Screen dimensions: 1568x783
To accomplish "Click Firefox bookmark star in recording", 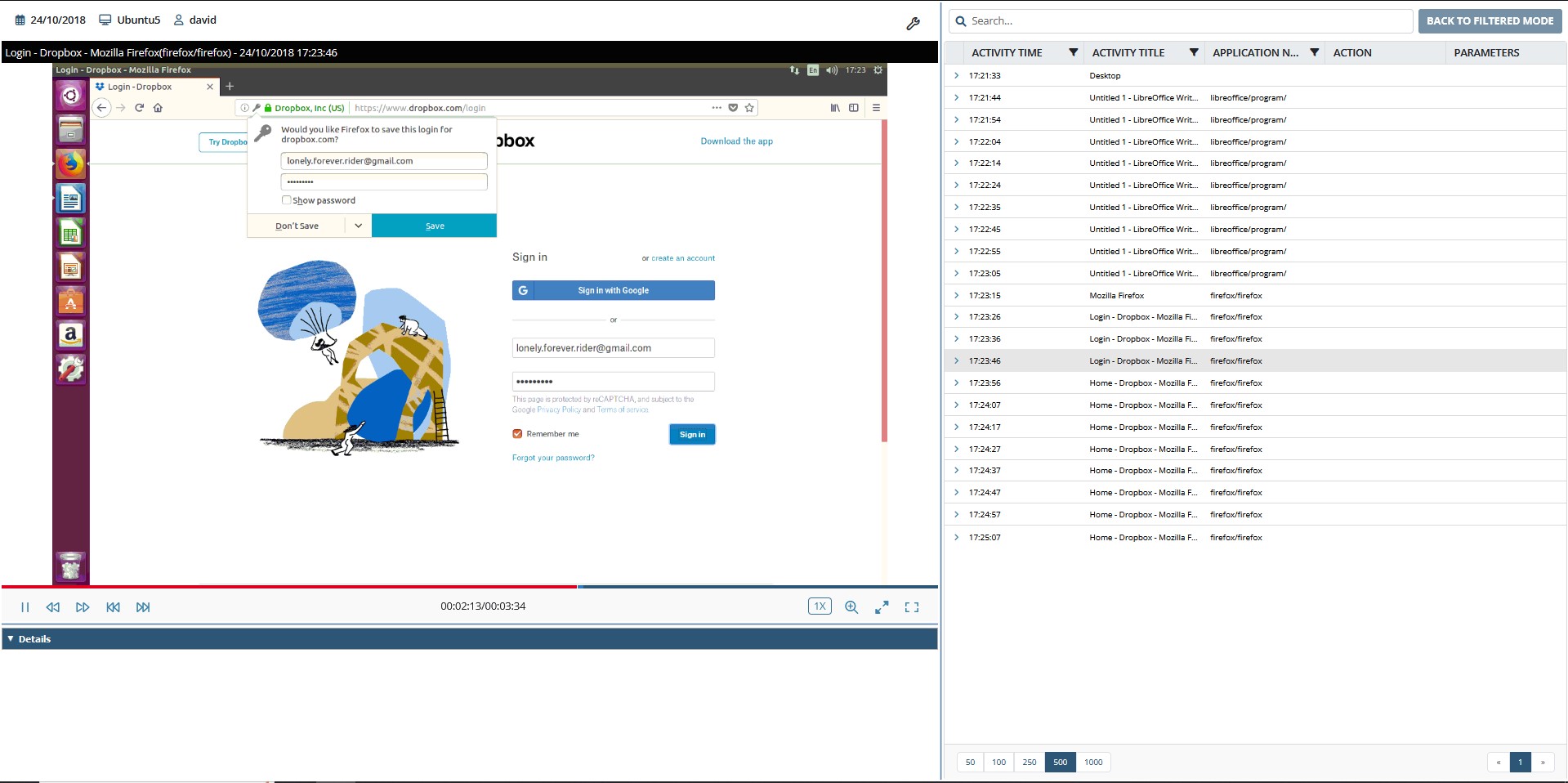I will 749,108.
